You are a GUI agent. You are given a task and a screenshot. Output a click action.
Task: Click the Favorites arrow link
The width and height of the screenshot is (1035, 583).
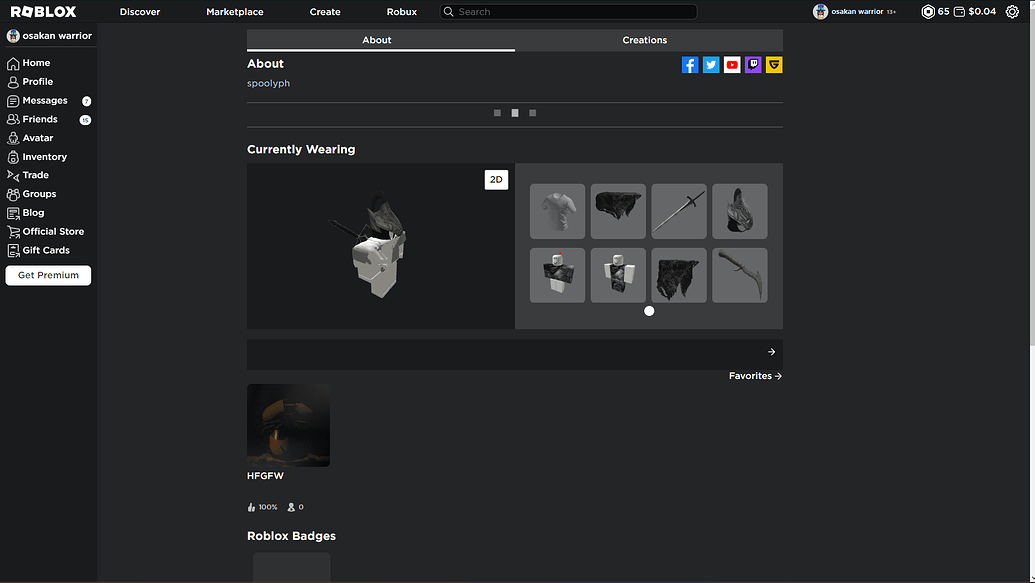pos(755,376)
